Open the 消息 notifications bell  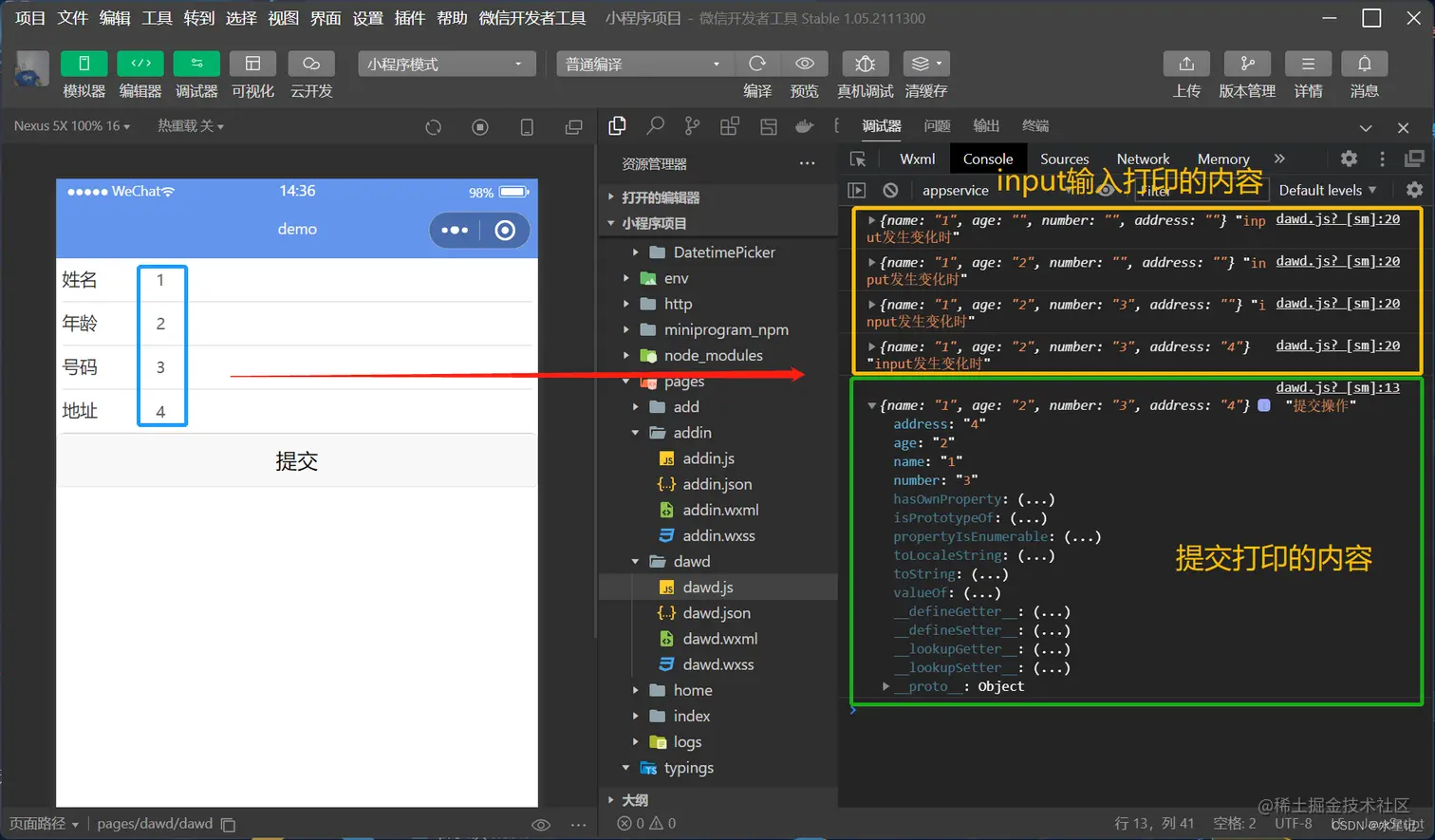pyautogui.click(x=1364, y=64)
